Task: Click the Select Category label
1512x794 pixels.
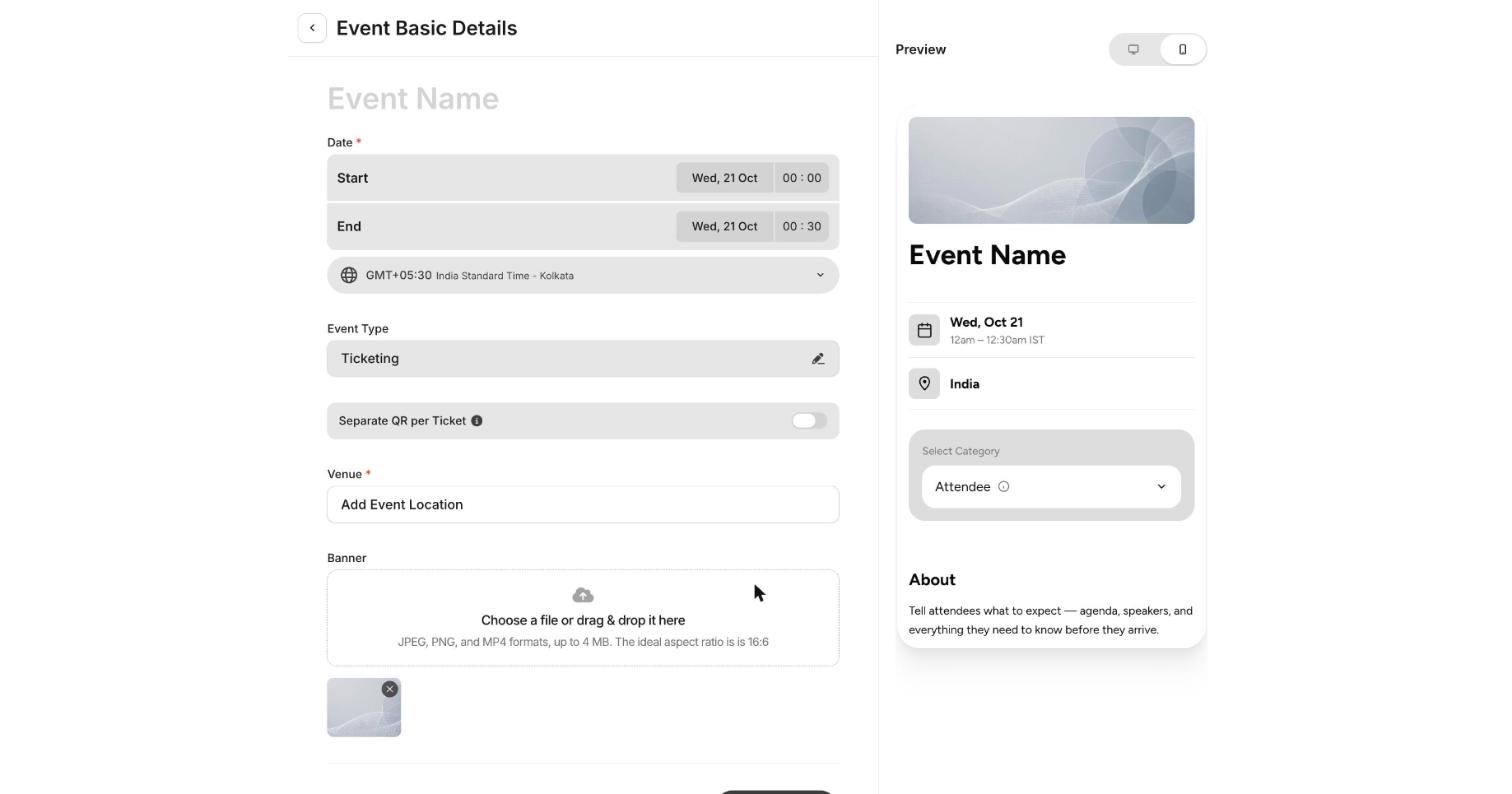Action: (961, 451)
